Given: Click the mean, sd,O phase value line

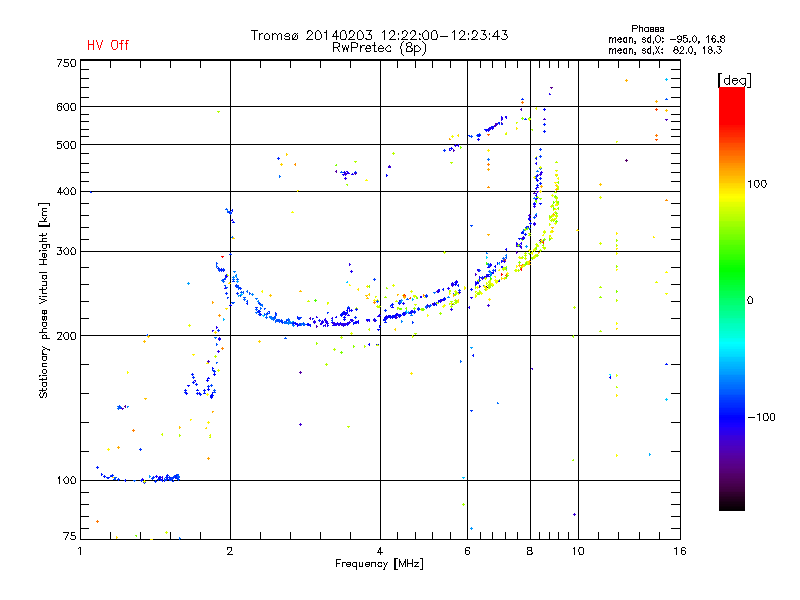Looking at the screenshot, I should click(x=666, y=39).
